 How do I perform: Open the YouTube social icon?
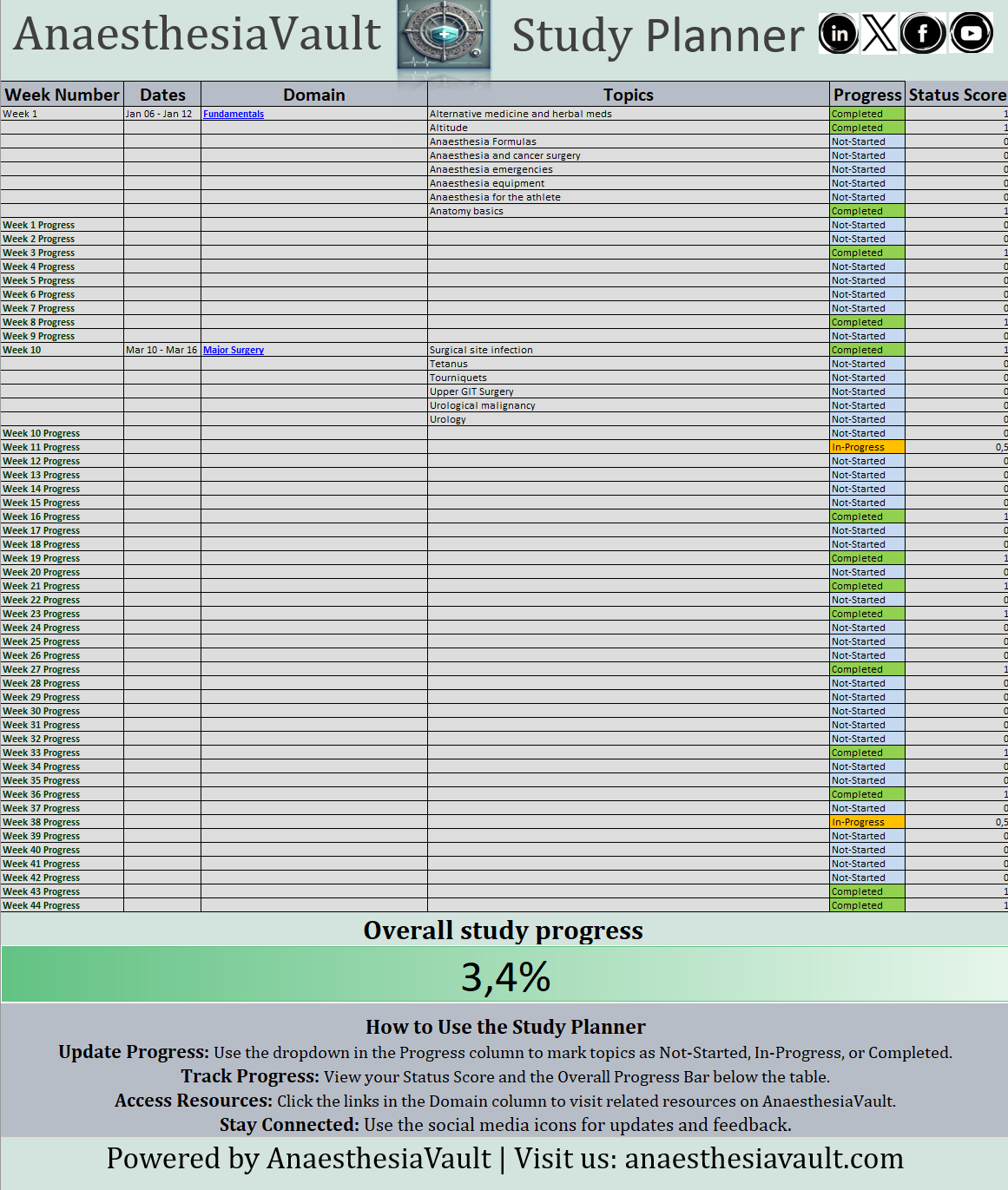coord(971,34)
